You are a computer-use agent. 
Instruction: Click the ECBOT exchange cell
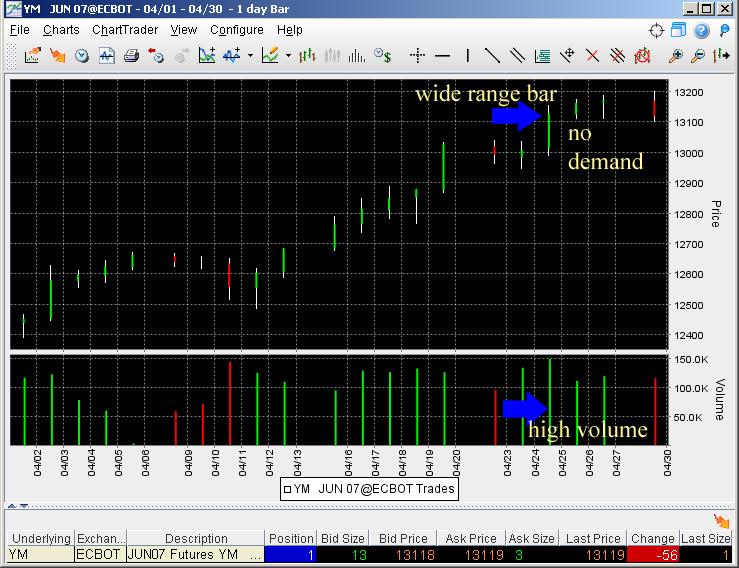pos(100,555)
